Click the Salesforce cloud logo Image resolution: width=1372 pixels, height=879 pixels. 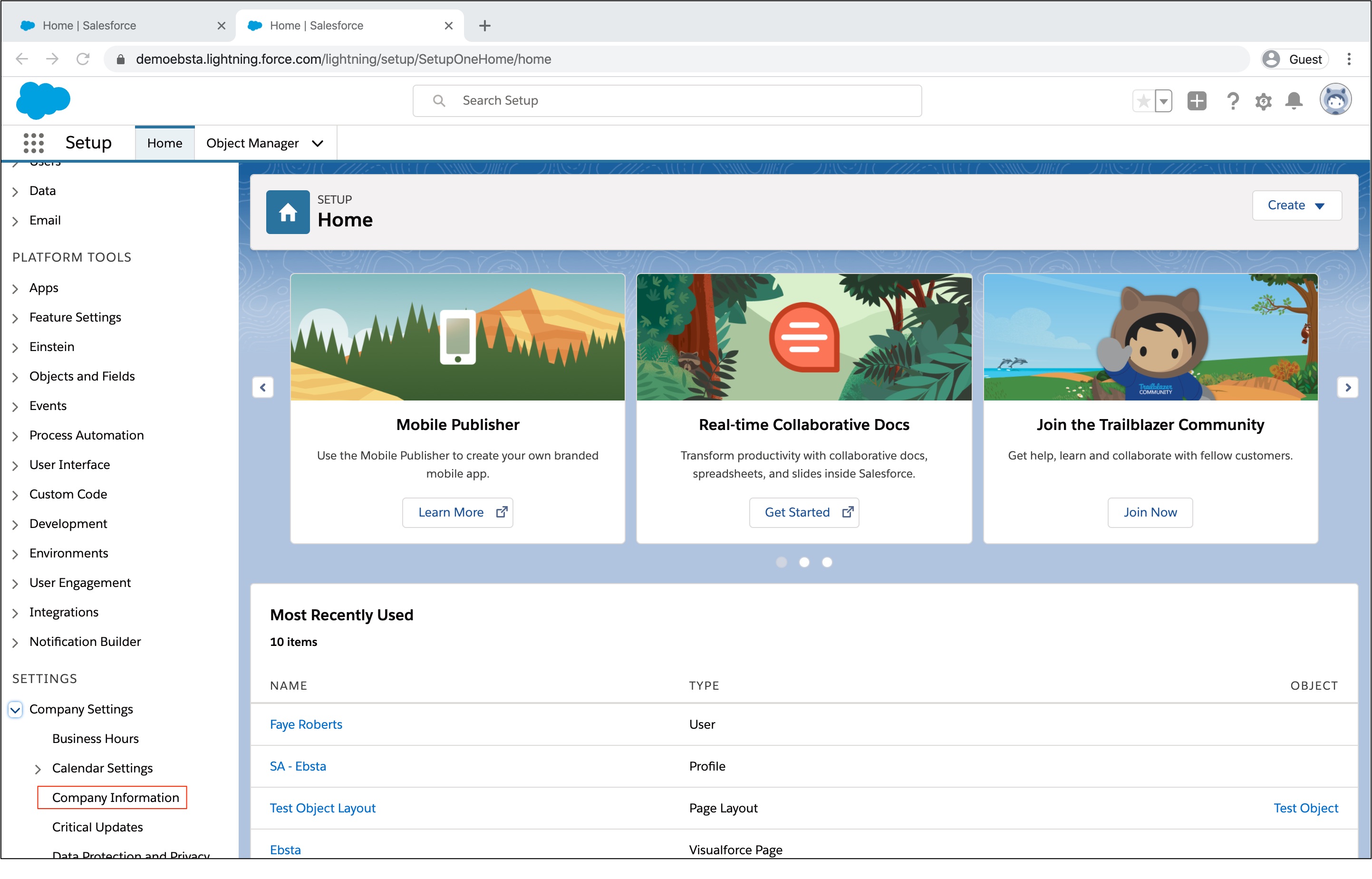[x=43, y=100]
